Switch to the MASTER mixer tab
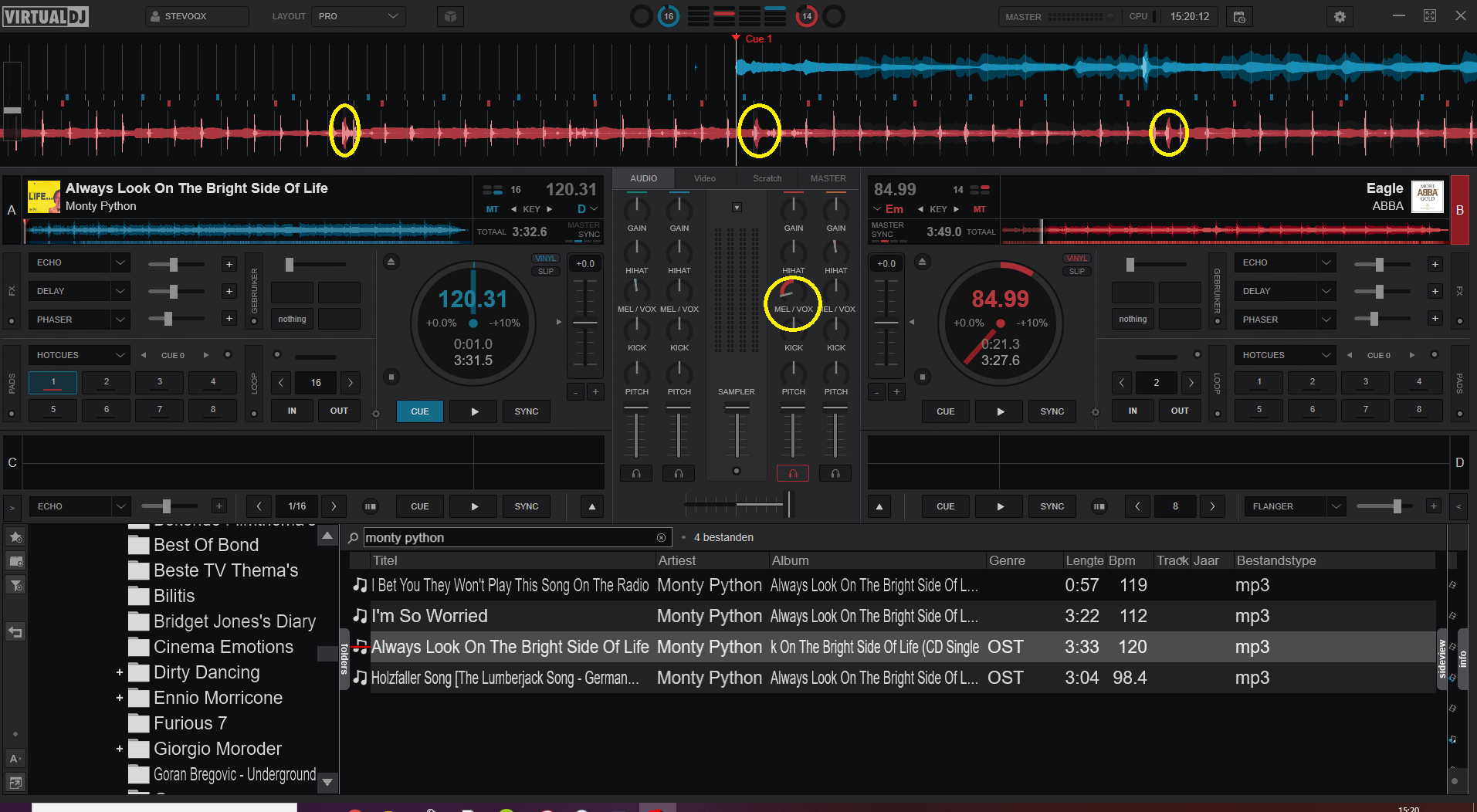Screen dimensions: 1477x812 pyautogui.click(x=828, y=178)
